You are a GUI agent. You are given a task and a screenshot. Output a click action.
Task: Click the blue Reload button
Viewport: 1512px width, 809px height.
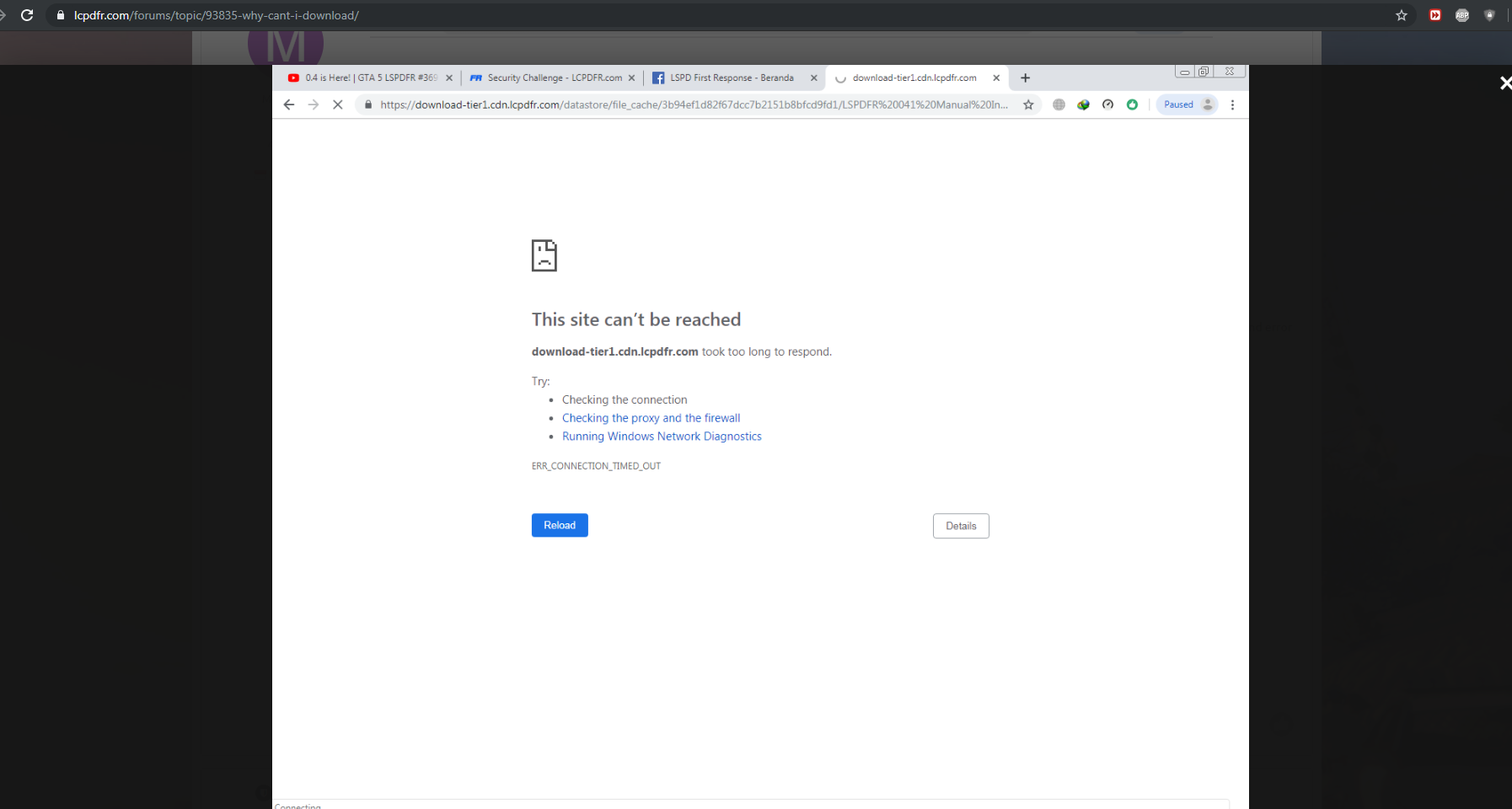(560, 525)
